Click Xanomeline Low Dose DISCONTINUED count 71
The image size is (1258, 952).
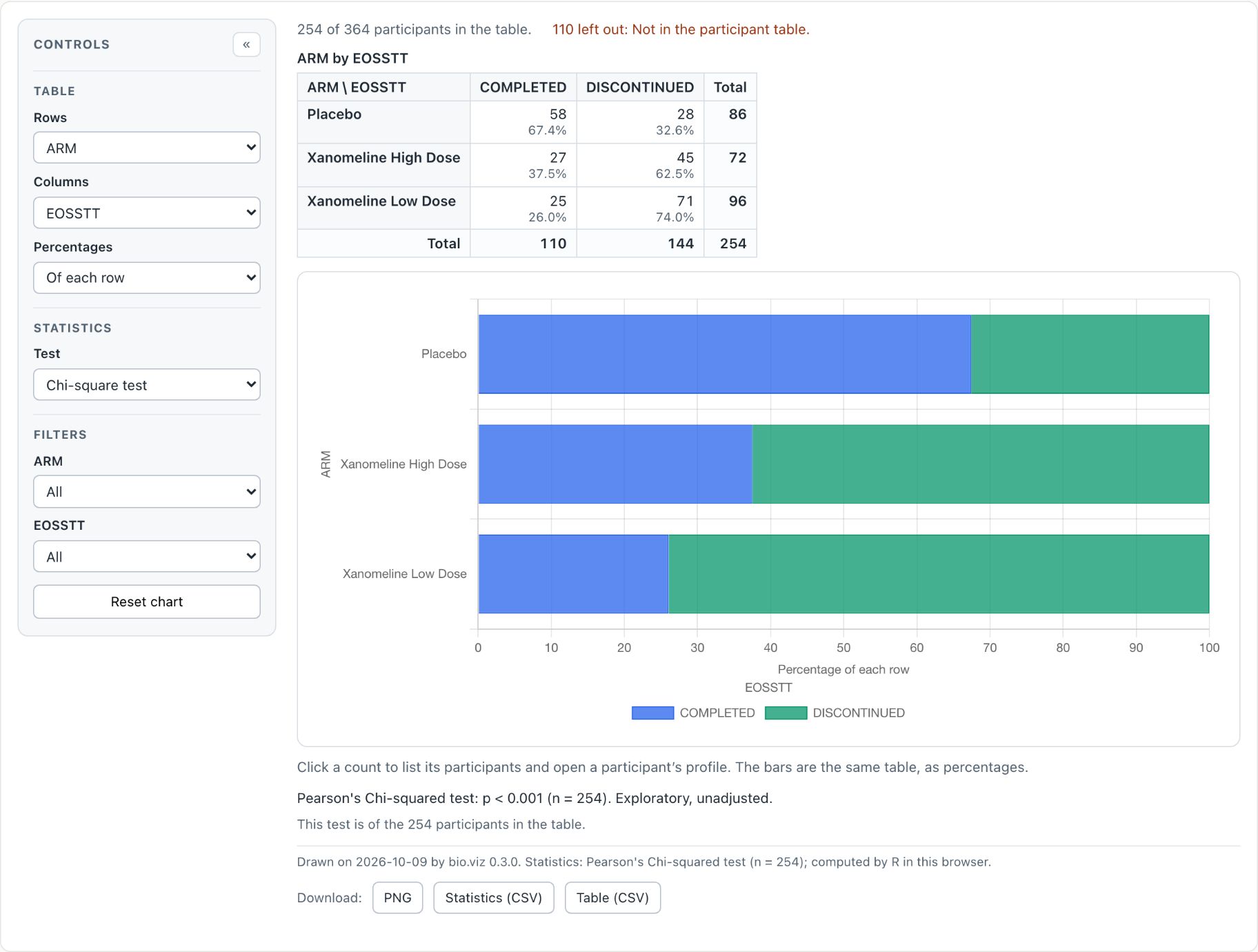[x=685, y=201]
